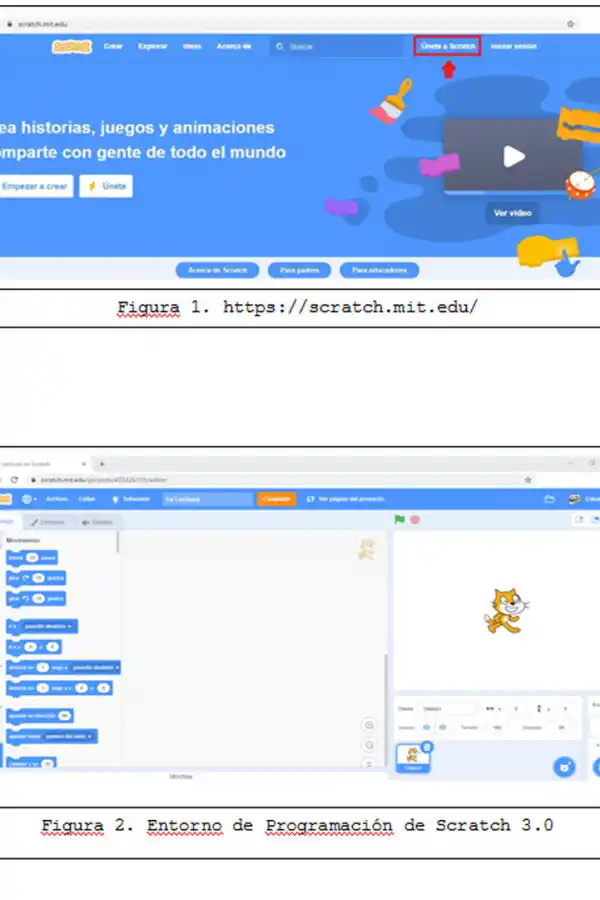
Task: Open the language globe dropdown
Action: pyautogui.click(x=28, y=499)
